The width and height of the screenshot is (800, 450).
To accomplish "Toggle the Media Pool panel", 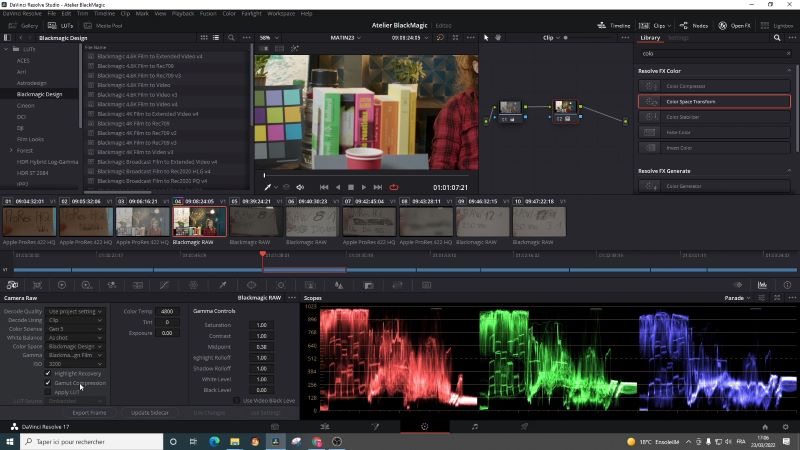I will 103,26.
